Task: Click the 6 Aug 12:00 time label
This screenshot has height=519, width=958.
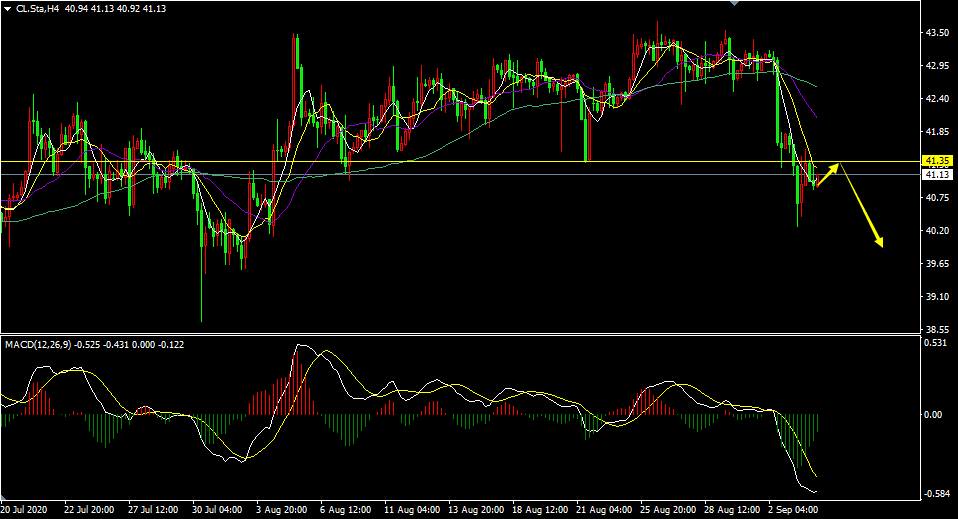Action: tap(346, 509)
